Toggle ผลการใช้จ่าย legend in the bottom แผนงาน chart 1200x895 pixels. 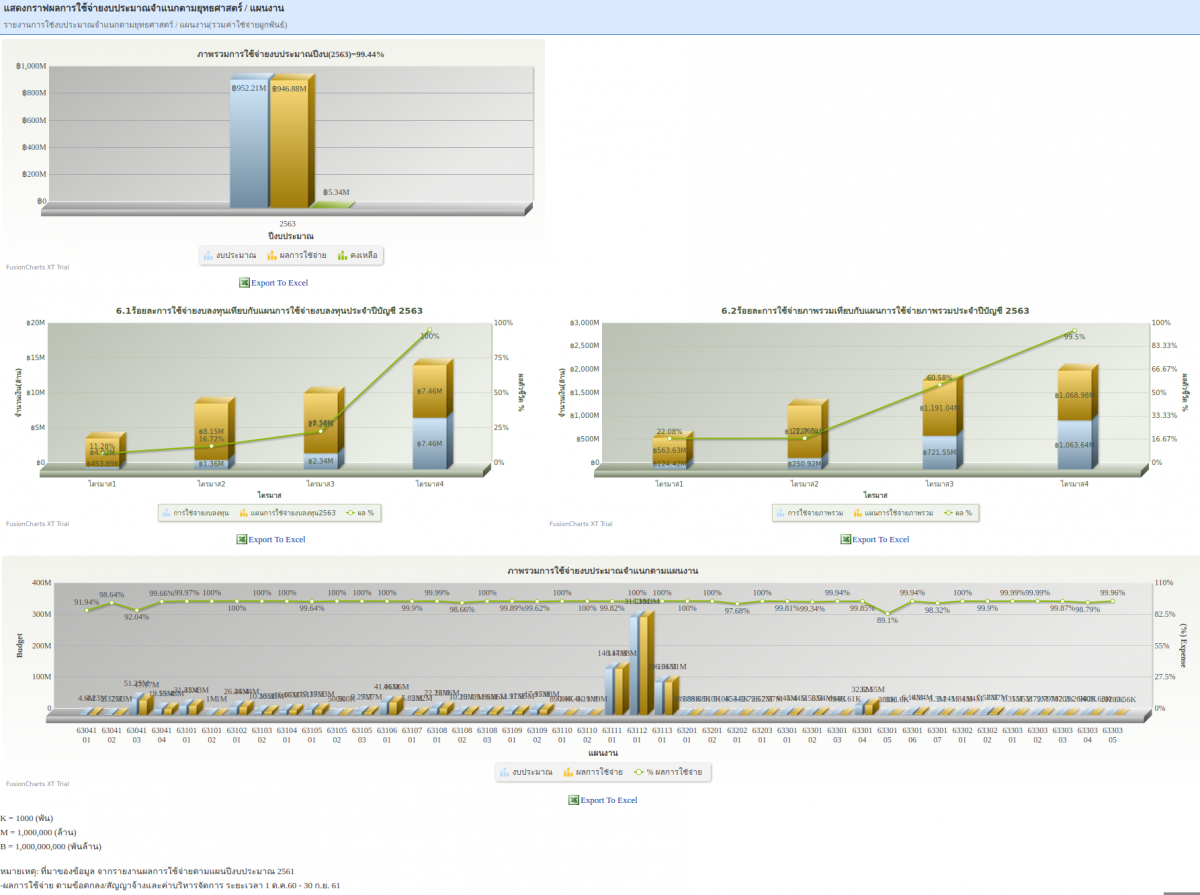click(592, 772)
